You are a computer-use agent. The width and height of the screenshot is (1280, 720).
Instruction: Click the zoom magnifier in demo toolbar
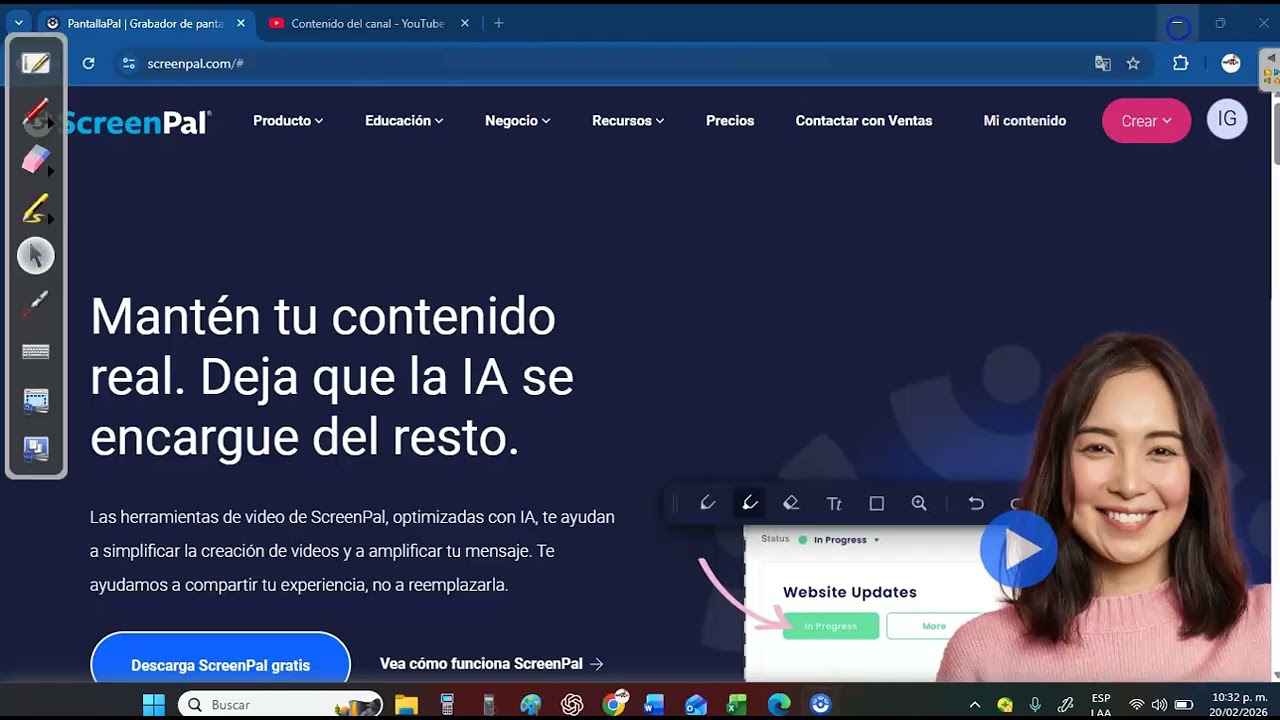tap(919, 503)
